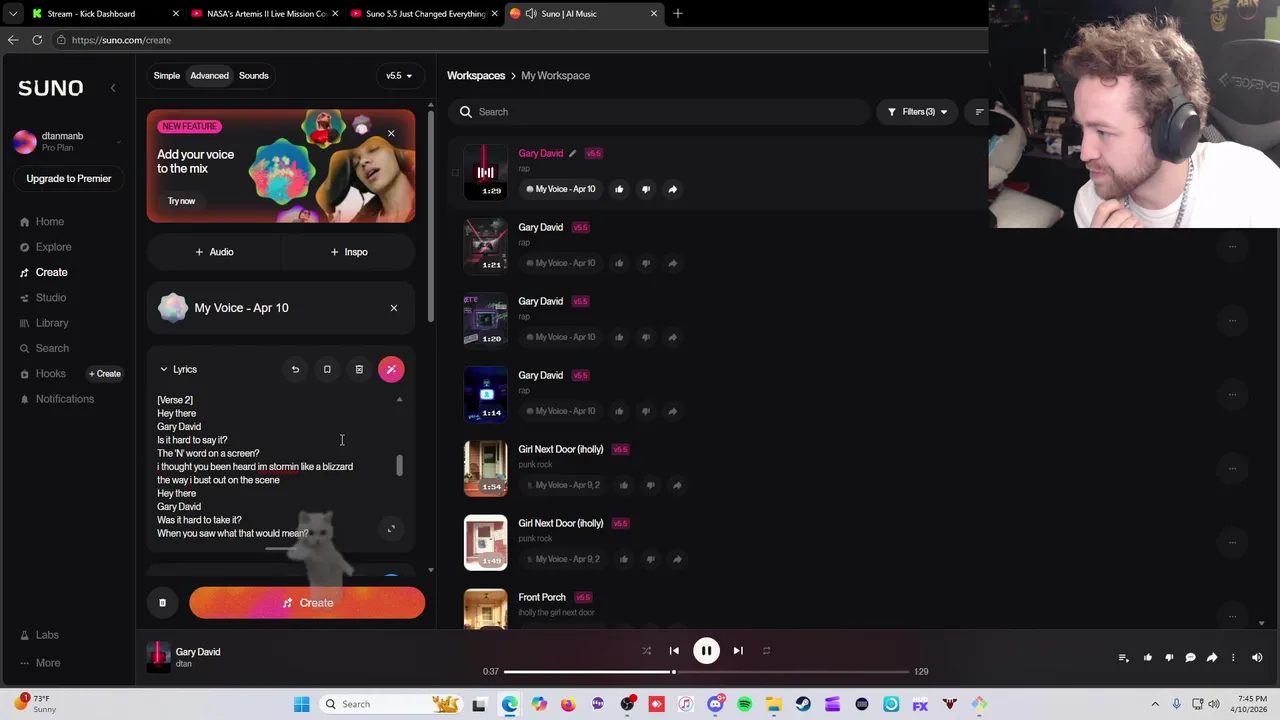This screenshot has width=1280, height=720.
Task: Thumbs up current song in player bar
Action: coord(1147,657)
